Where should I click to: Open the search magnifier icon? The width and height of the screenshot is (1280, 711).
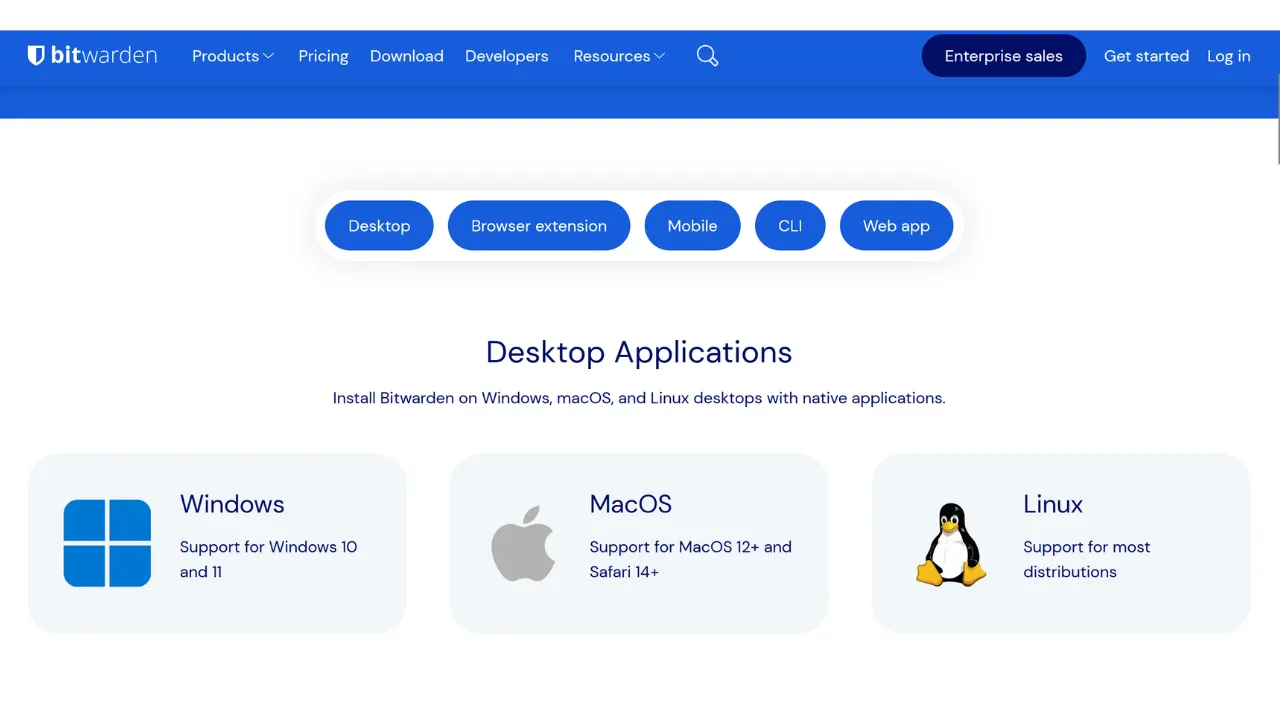click(707, 56)
